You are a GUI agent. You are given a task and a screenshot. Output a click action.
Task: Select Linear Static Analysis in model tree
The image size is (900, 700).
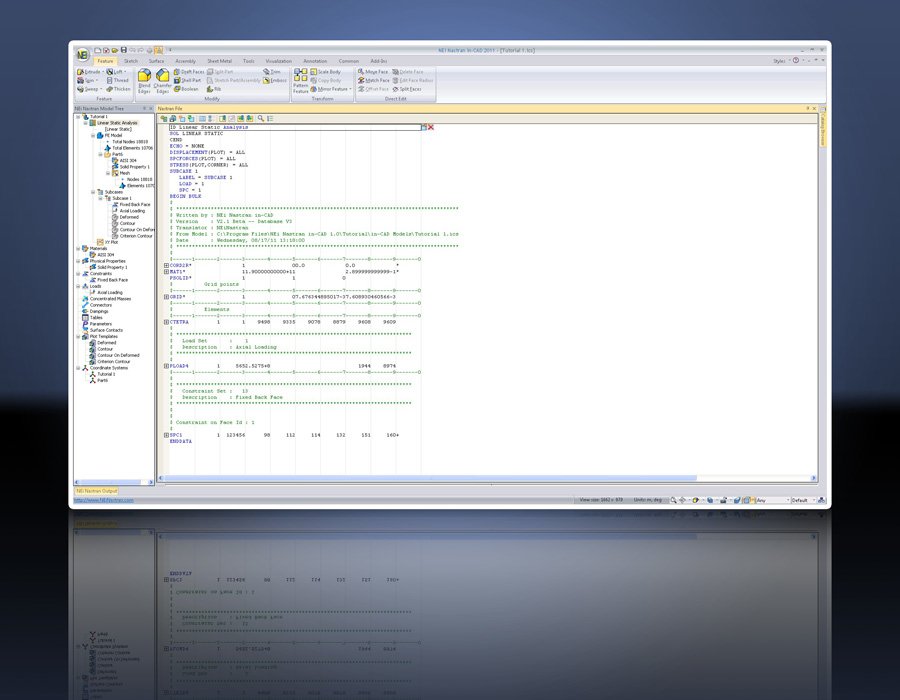coord(117,123)
